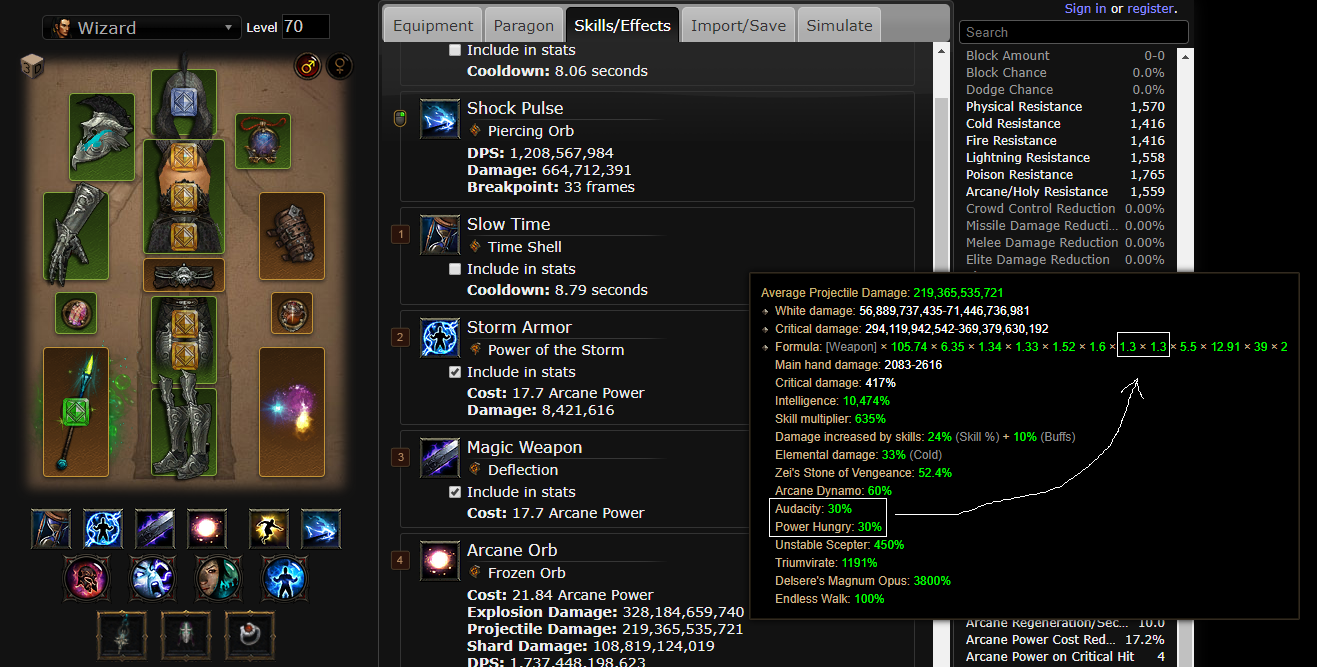Image resolution: width=1317 pixels, height=667 pixels.
Task: Click the mouse button slot icon beside Shock Pulse
Action: coord(401,119)
